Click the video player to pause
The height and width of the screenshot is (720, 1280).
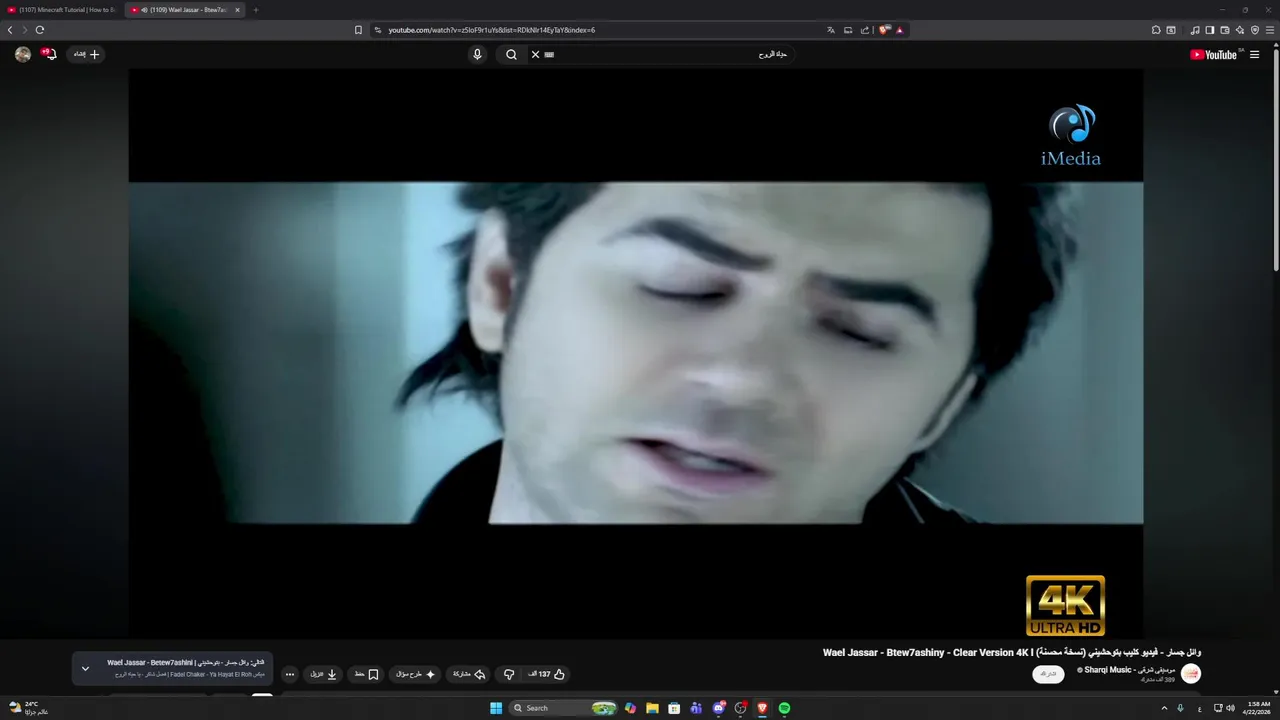click(x=635, y=352)
